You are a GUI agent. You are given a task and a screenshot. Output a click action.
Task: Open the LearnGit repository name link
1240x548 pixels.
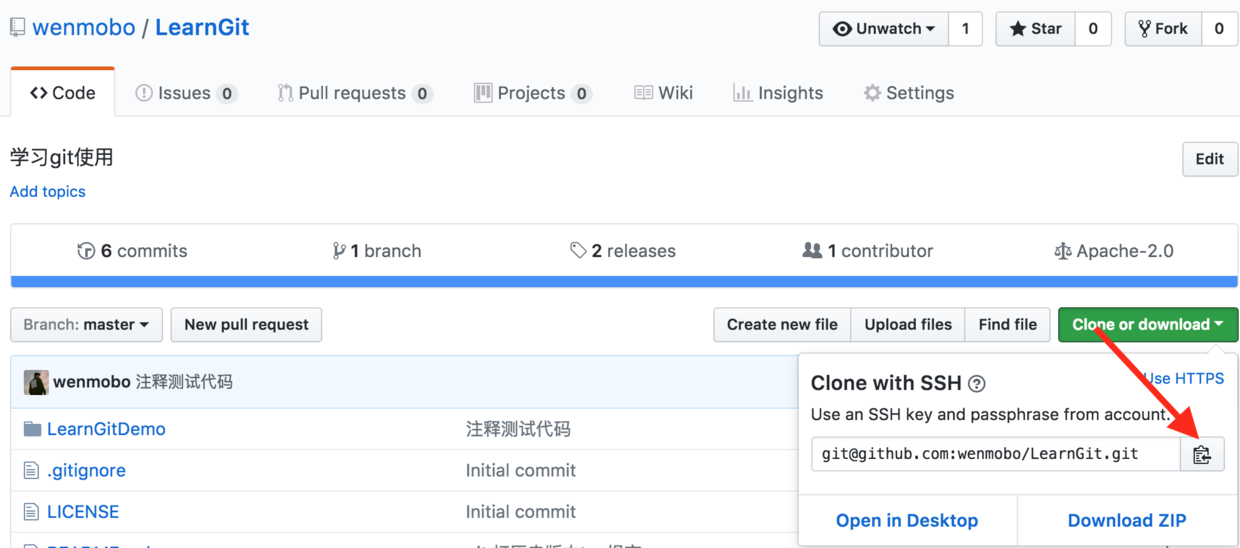pyautogui.click(x=202, y=28)
